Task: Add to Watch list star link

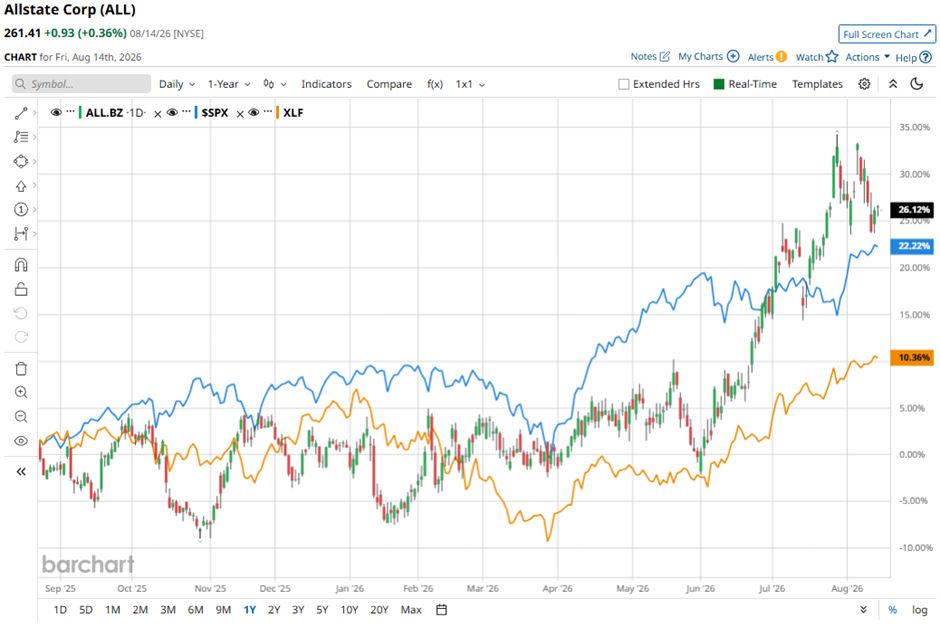Action: click(x=817, y=57)
